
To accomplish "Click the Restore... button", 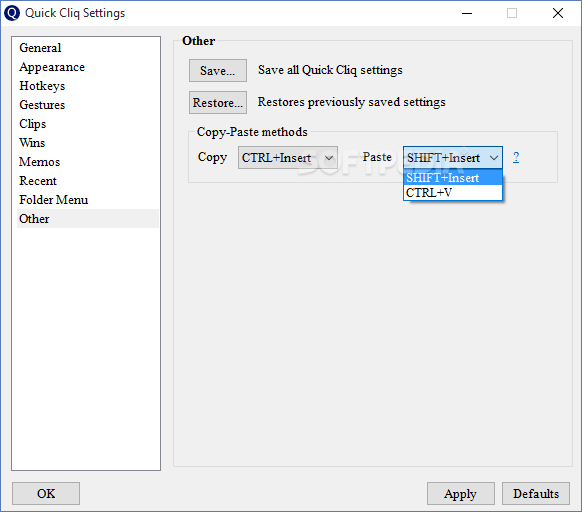I will [x=218, y=102].
